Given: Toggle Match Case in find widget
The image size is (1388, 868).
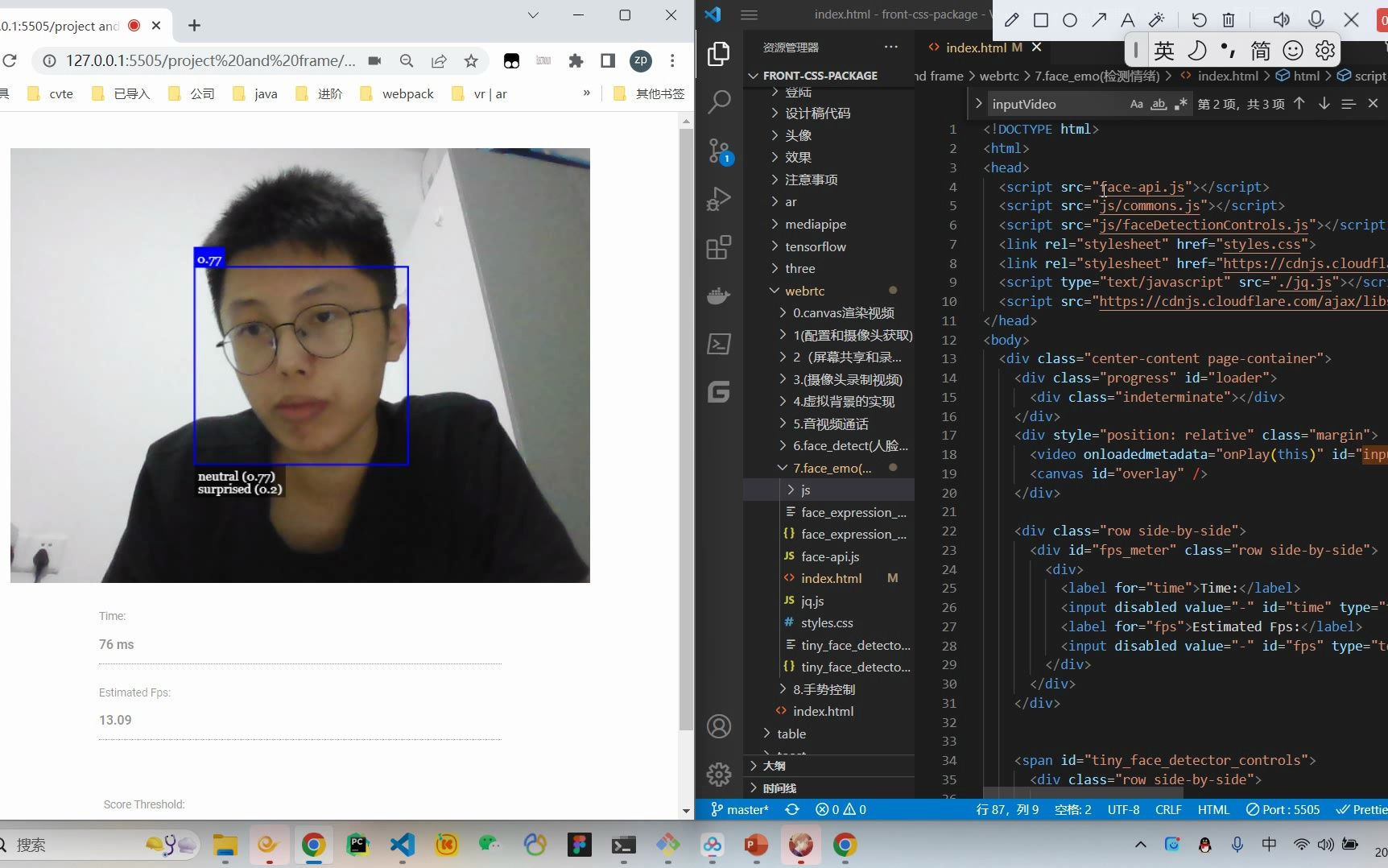Looking at the screenshot, I should [x=1137, y=104].
